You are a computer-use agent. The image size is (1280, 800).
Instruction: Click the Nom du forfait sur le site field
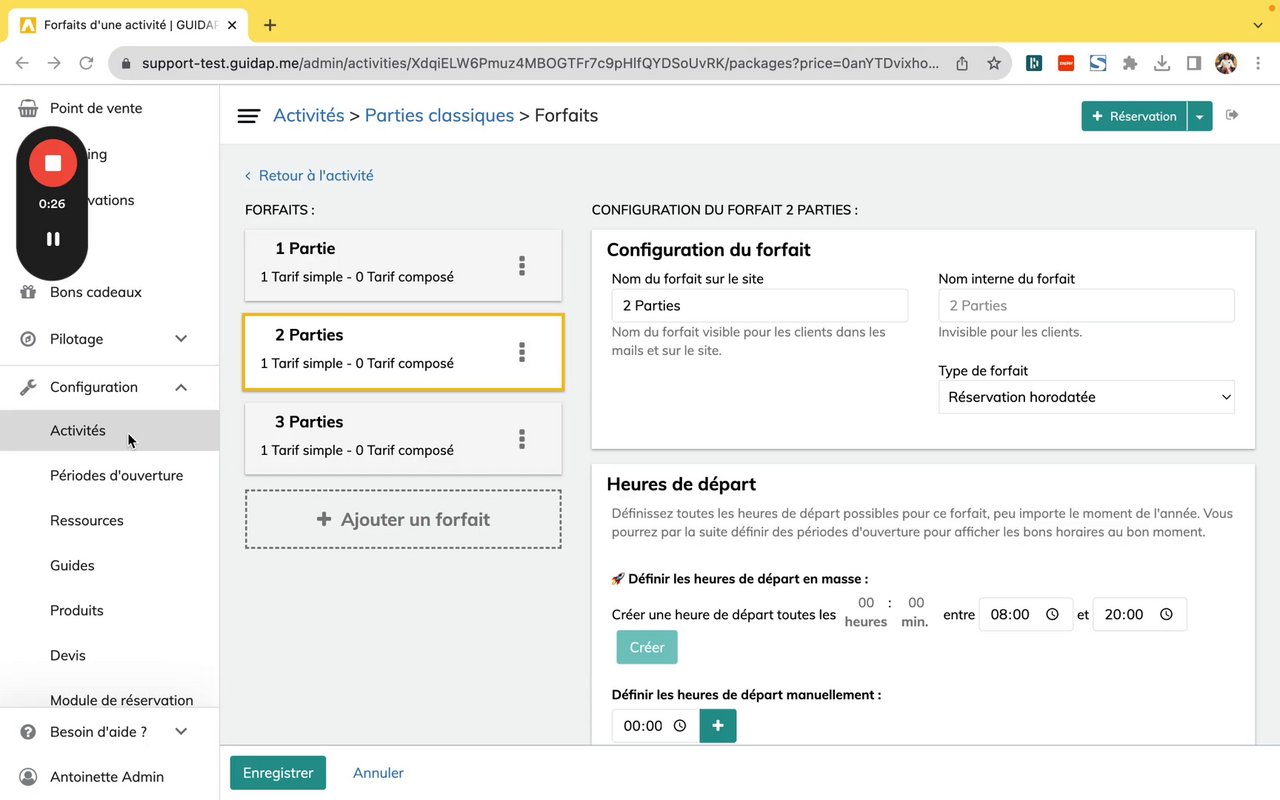tap(760, 306)
